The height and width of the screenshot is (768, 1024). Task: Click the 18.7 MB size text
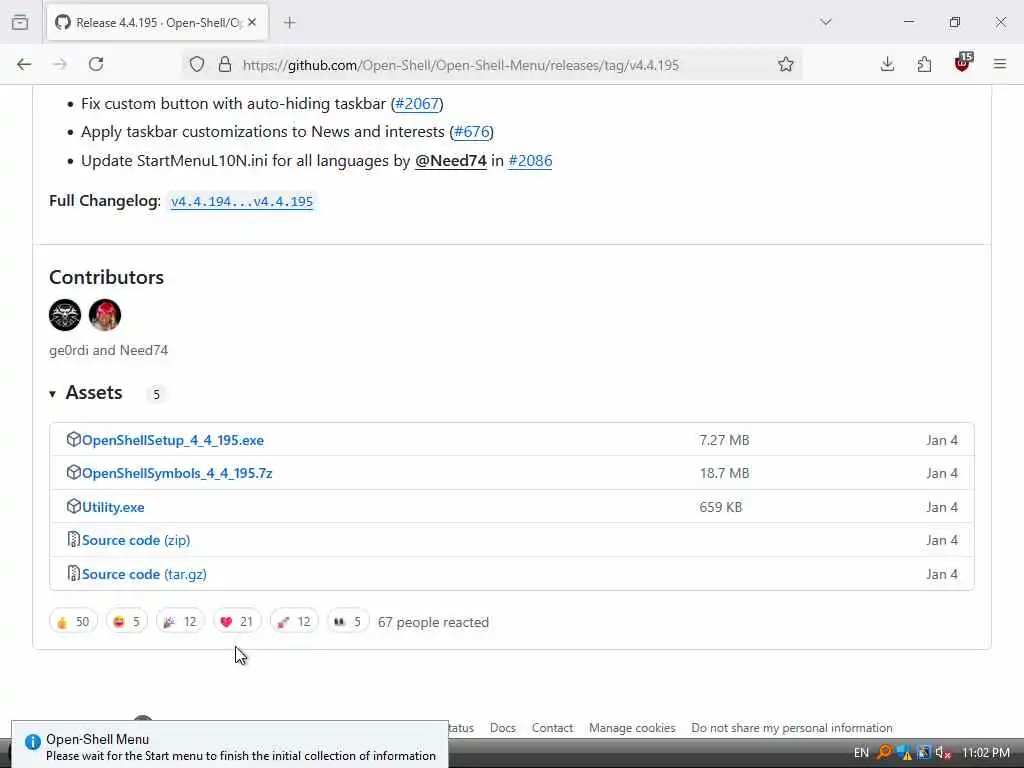(724, 473)
